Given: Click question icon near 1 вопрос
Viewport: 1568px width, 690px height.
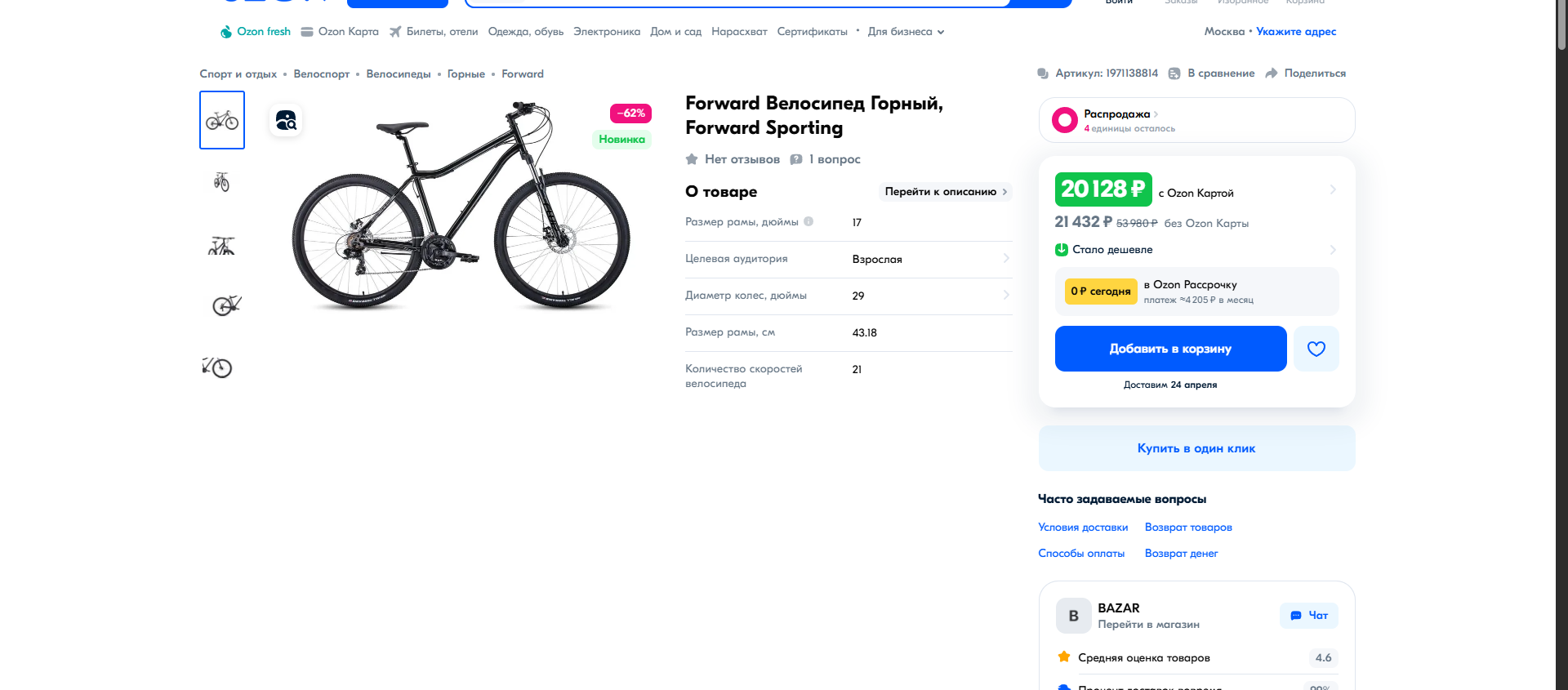Looking at the screenshot, I should [x=796, y=159].
